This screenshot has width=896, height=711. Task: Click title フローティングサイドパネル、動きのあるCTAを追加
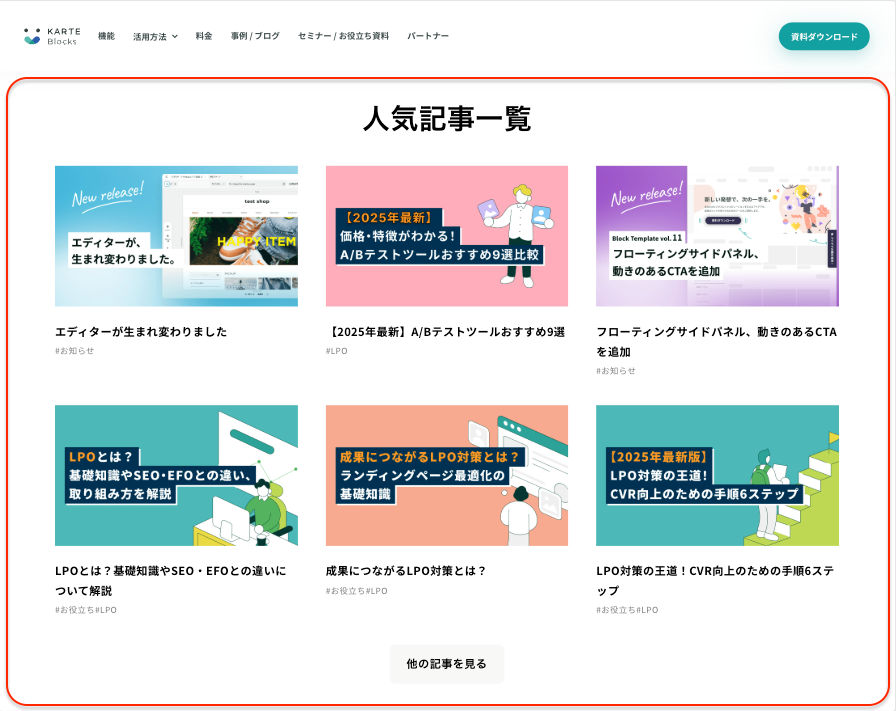[x=717, y=341]
